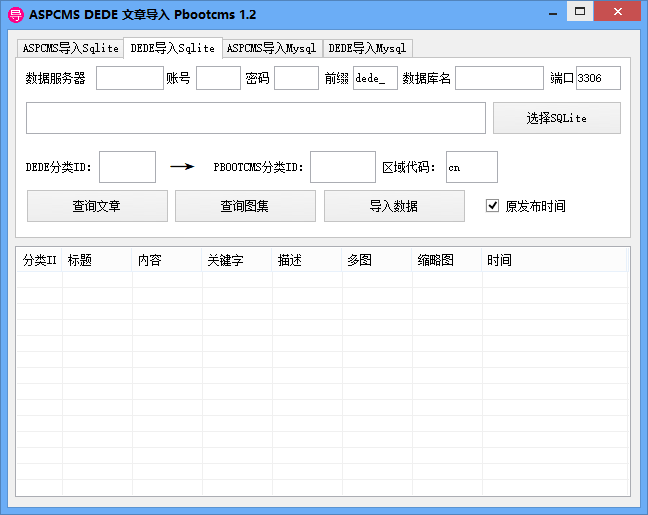The height and width of the screenshot is (515, 648).
Task: Open the ASPCMS导入Mysql tab
Action: tap(272, 48)
